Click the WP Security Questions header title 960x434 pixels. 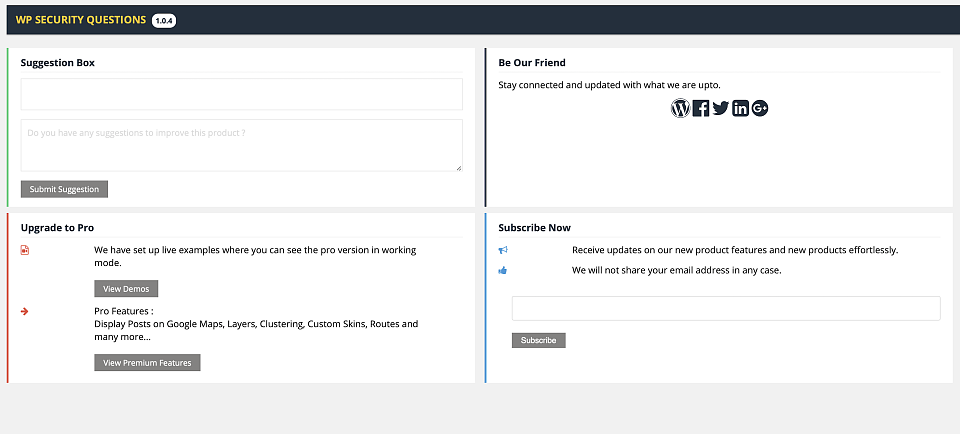click(x=81, y=20)
